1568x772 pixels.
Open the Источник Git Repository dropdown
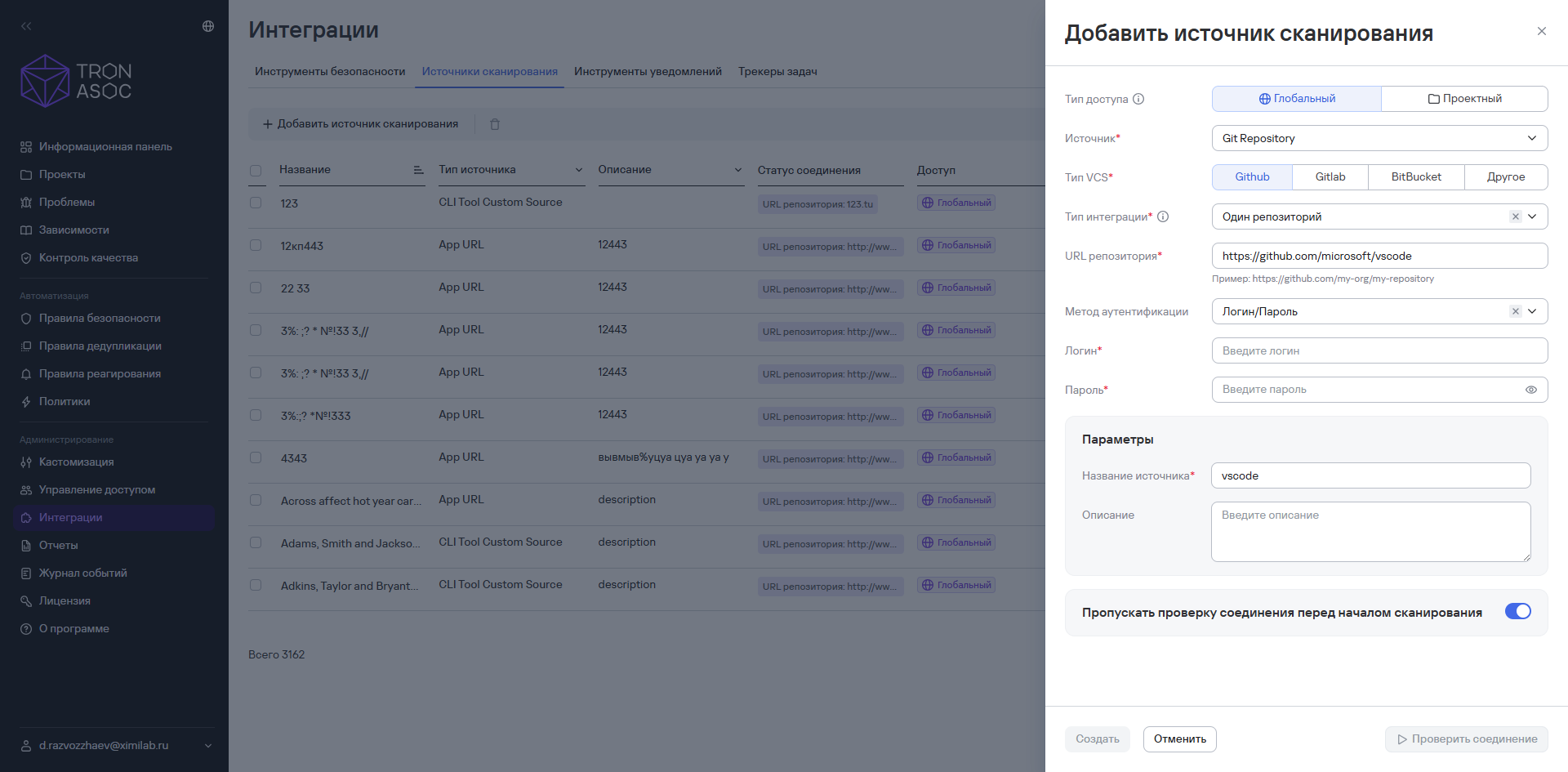[x=1379, y=138]
